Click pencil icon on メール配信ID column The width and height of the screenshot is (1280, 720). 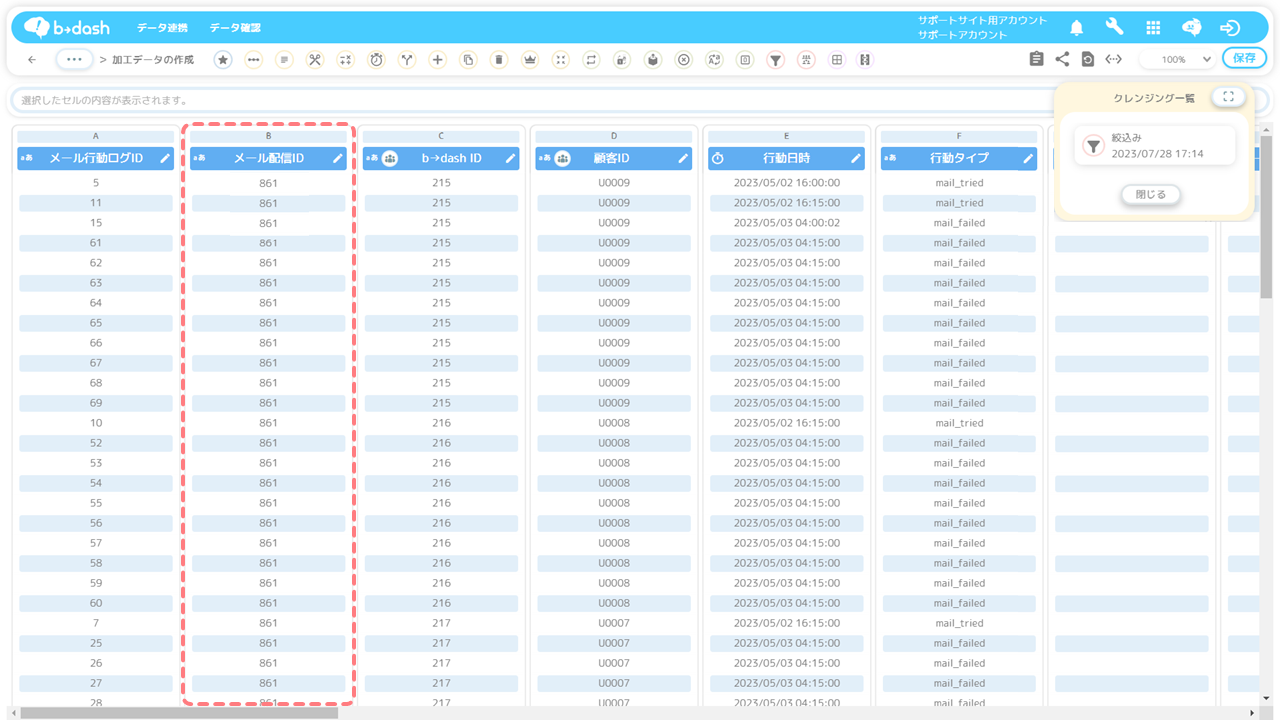coord(338,158)
